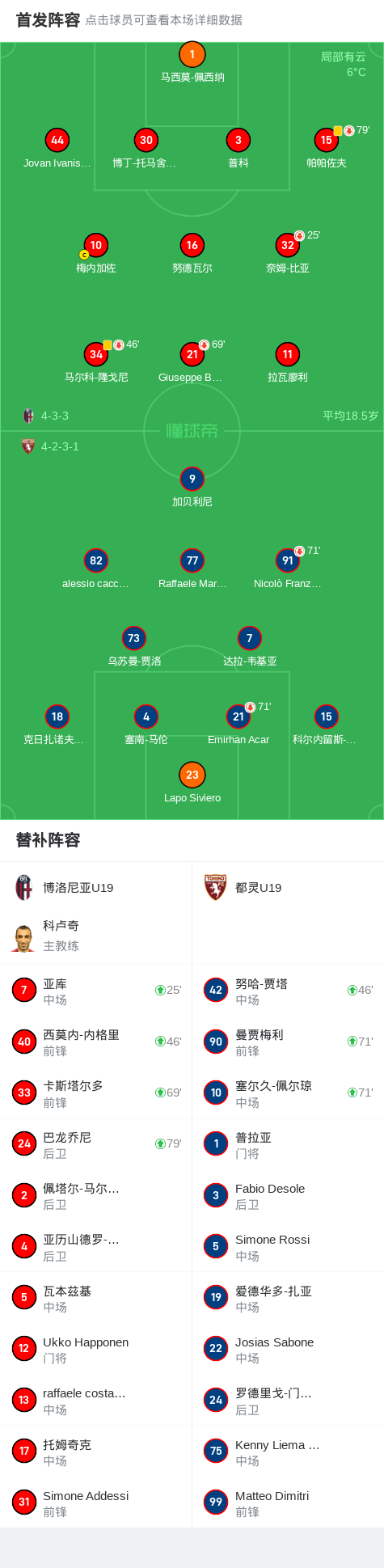Click player 91 Nicolò Franz substituted at 71'
This screenshot has height=1568, width=384.
coord(288,560)
